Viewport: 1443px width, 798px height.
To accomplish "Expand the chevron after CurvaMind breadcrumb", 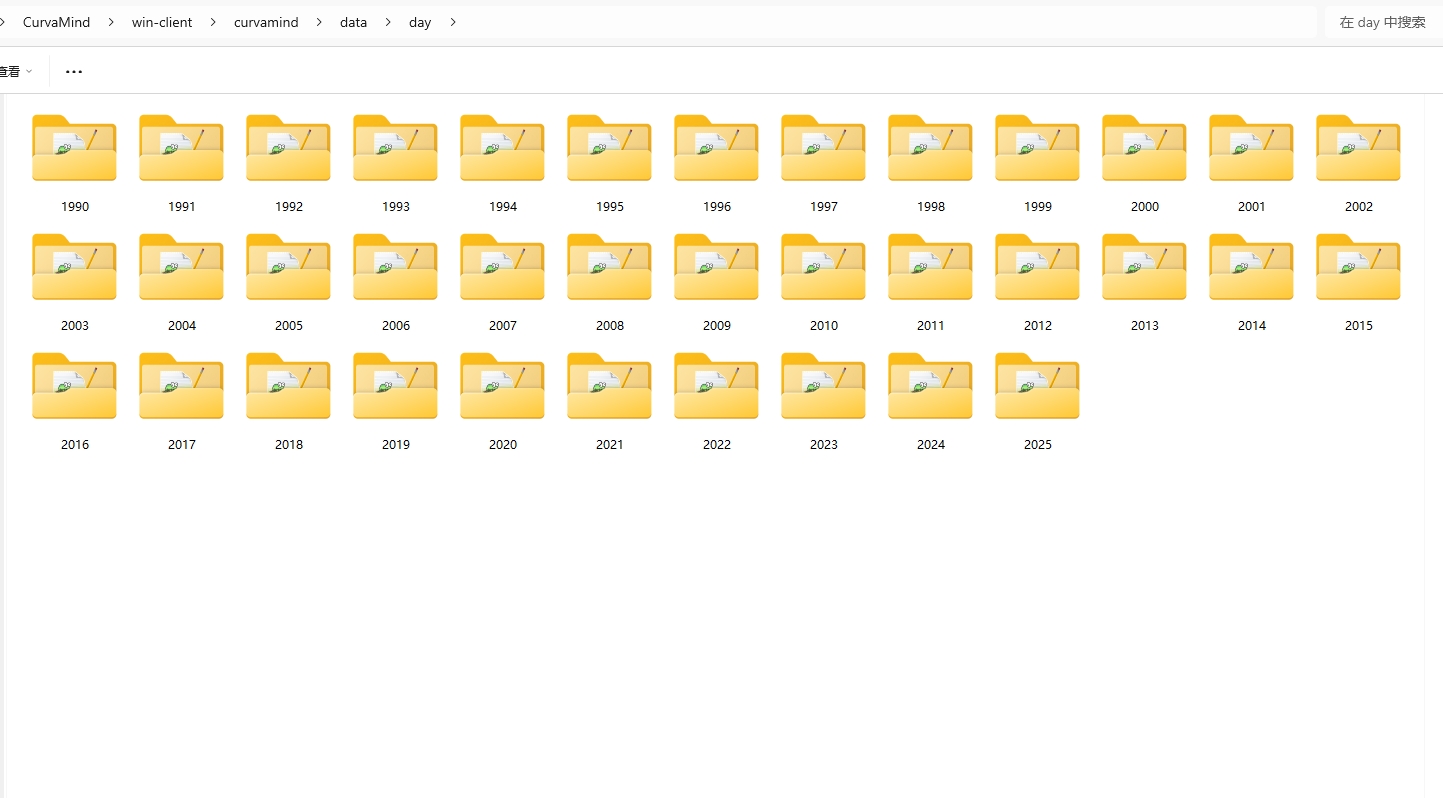I will pos(111,22).
